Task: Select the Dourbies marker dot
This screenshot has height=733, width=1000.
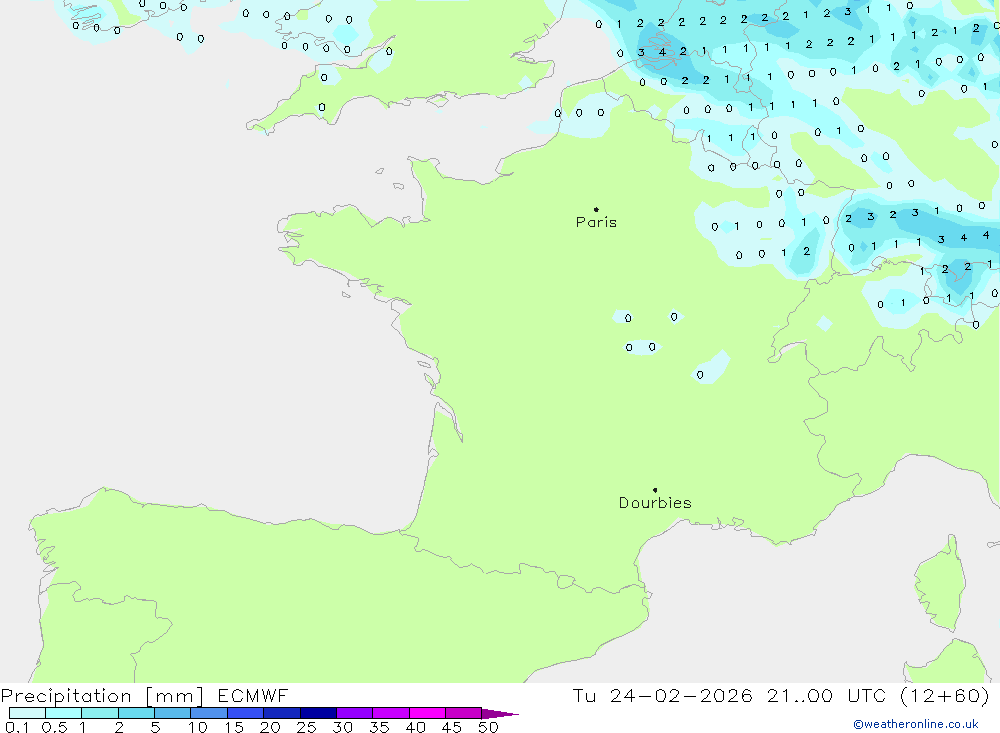Action: tap(655, 490)
